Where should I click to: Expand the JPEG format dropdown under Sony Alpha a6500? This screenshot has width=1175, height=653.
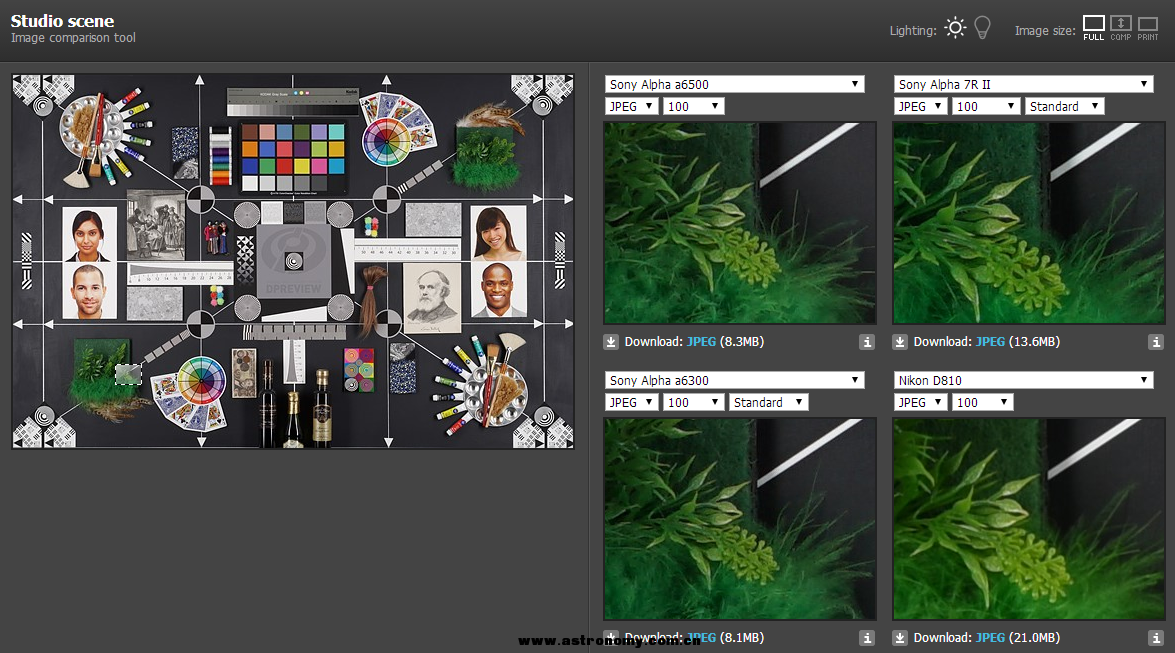click(x=632, y=106)
